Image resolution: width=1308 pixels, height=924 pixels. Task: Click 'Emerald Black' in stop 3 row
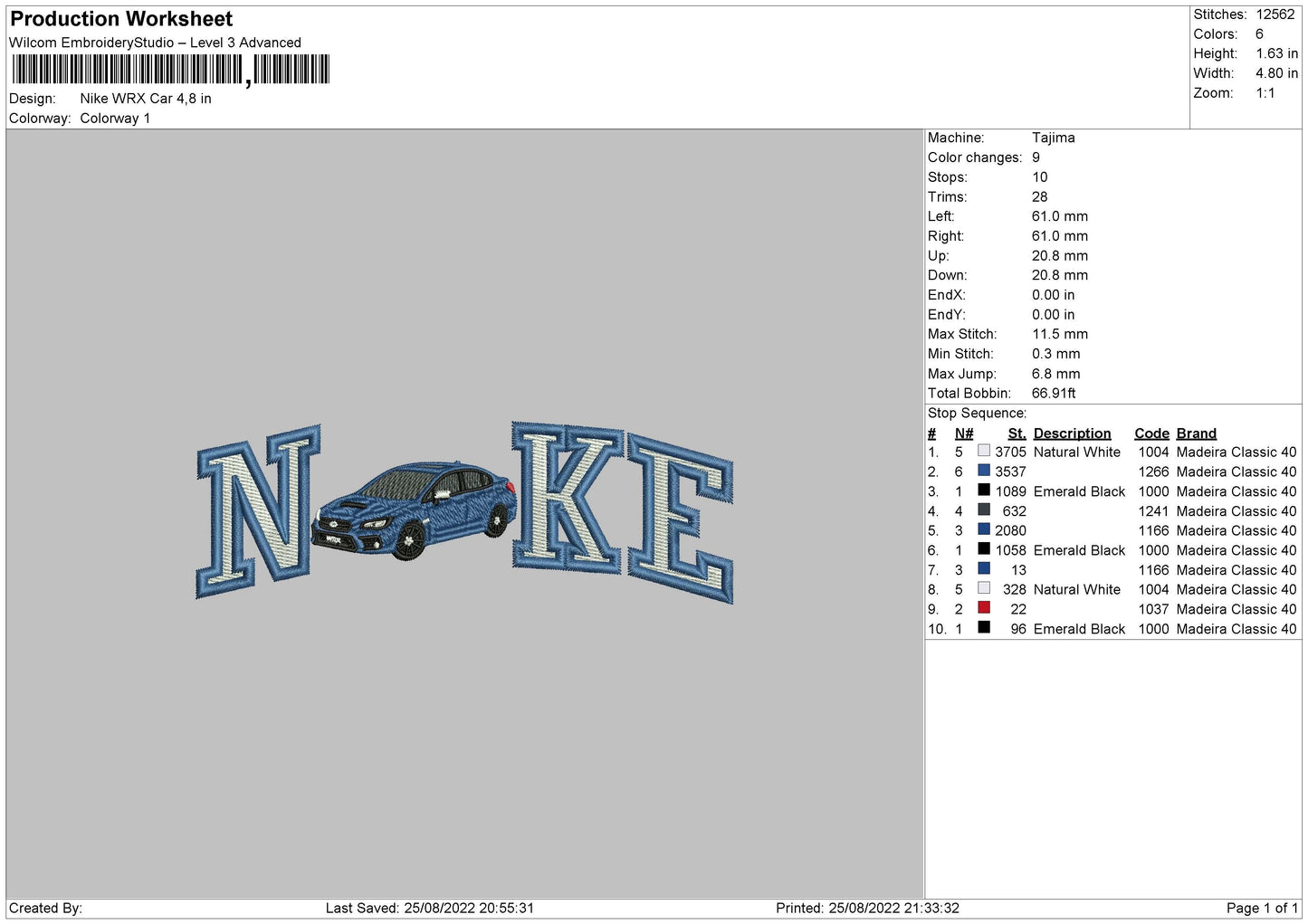coord(1079,491)
